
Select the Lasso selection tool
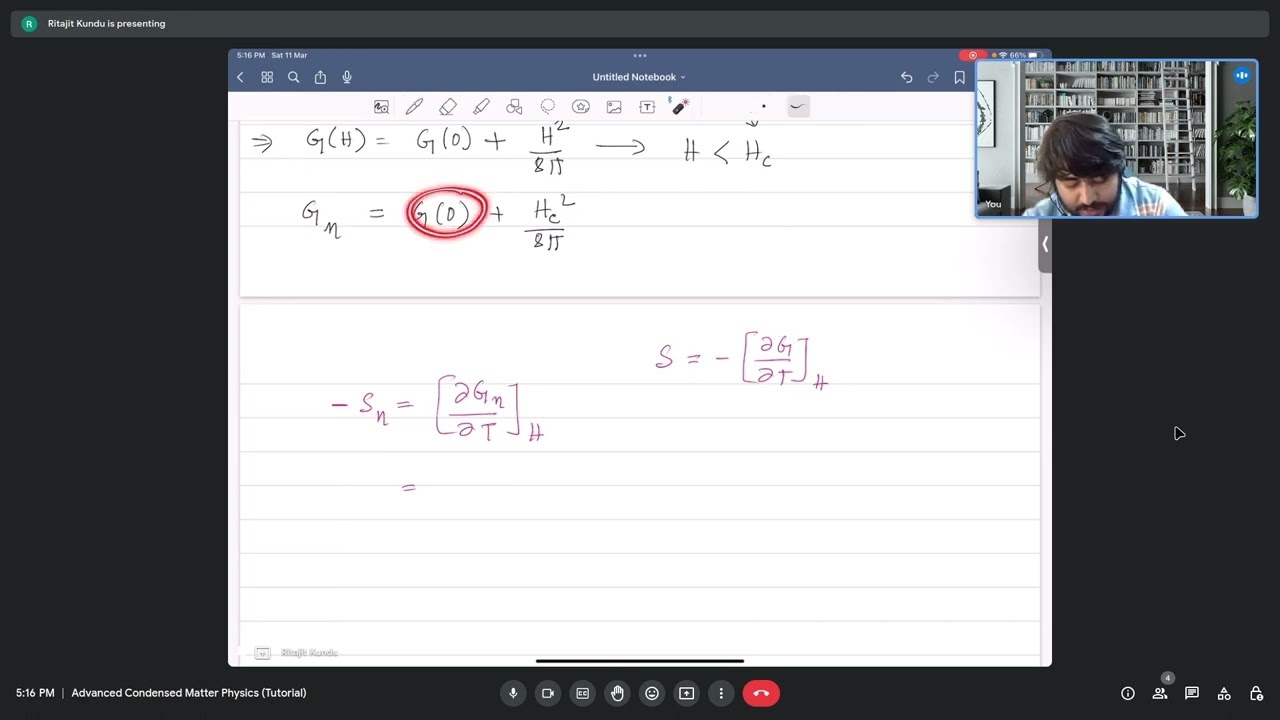click(x=548, y=107)
